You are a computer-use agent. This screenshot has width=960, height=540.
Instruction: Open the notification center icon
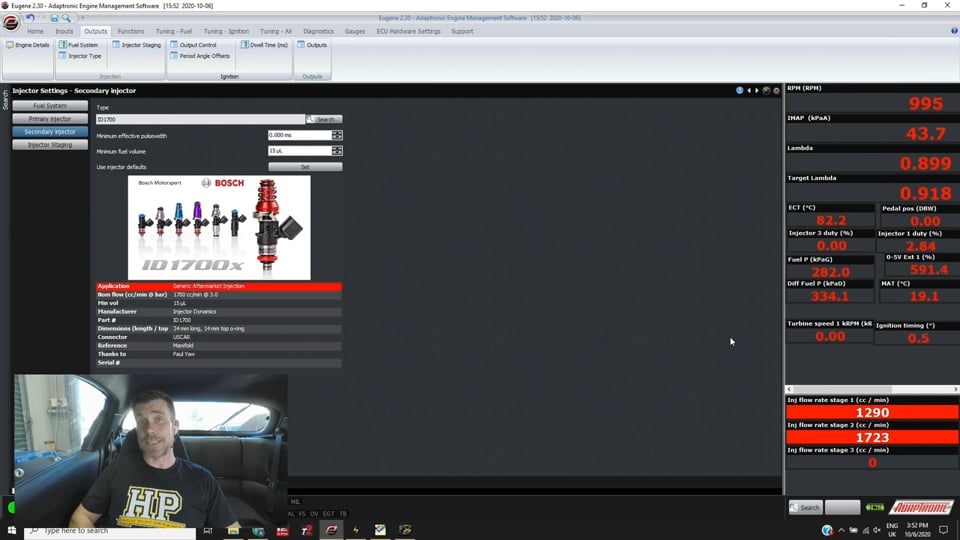tap(943, 530)
